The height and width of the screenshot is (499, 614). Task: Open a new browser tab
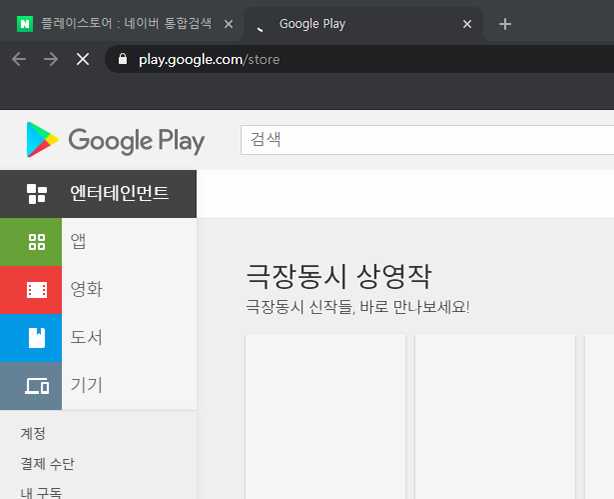click(505, 24)
